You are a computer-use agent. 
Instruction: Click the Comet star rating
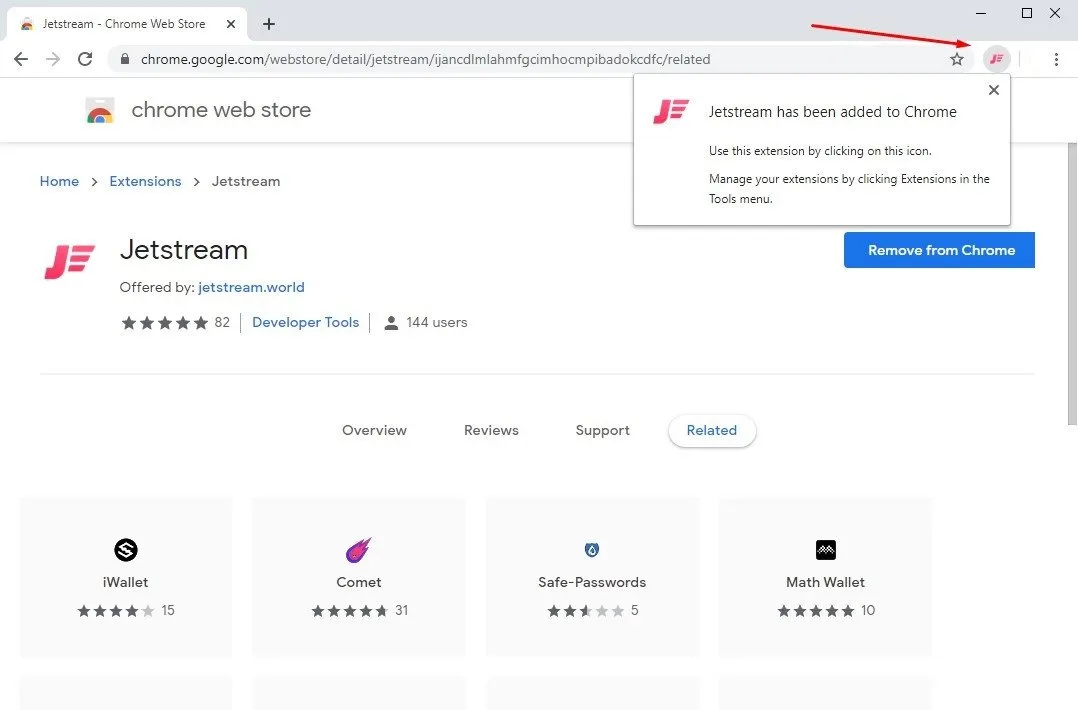pos(349,611)
